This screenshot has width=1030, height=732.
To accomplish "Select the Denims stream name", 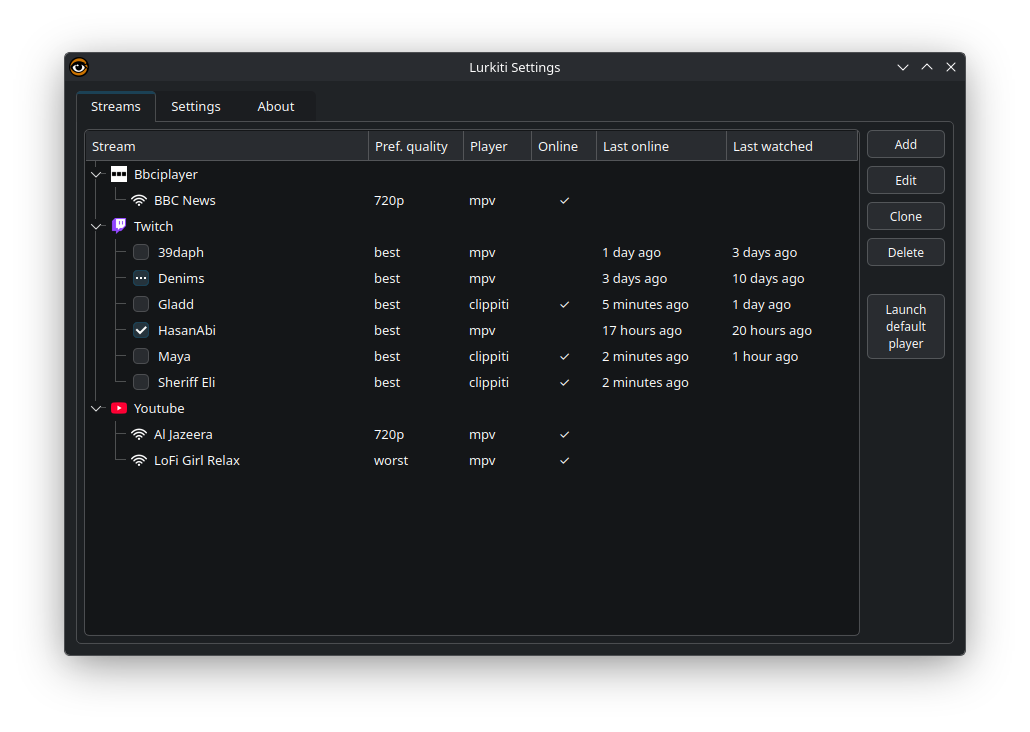I will (x=181, y=279).
